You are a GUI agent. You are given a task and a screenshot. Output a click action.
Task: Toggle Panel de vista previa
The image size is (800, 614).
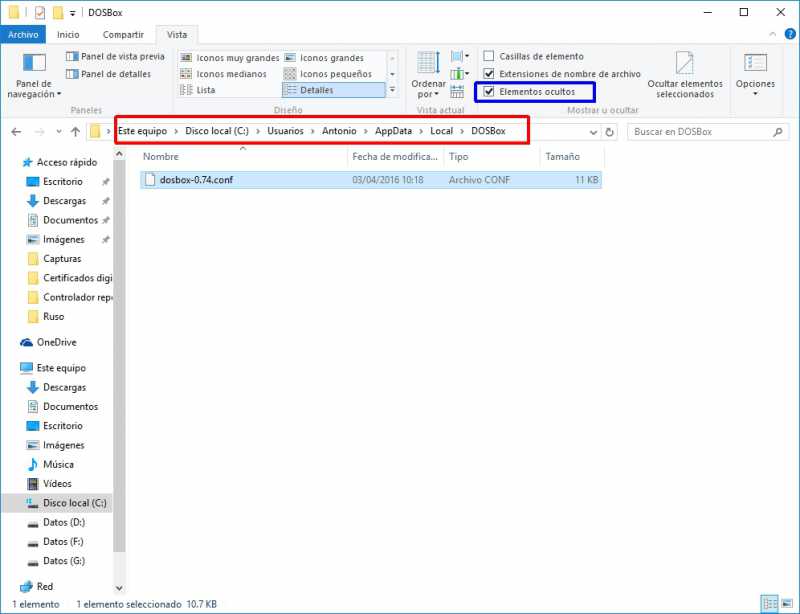[x=115, y=57]
